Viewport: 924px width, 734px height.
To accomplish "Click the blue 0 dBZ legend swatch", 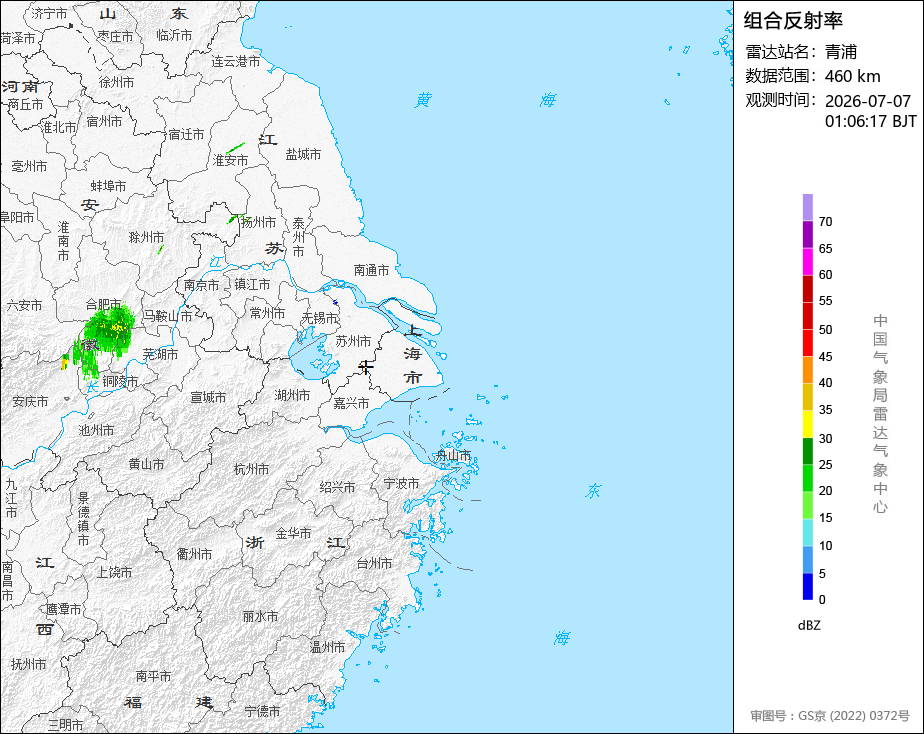I will (808, 587).
